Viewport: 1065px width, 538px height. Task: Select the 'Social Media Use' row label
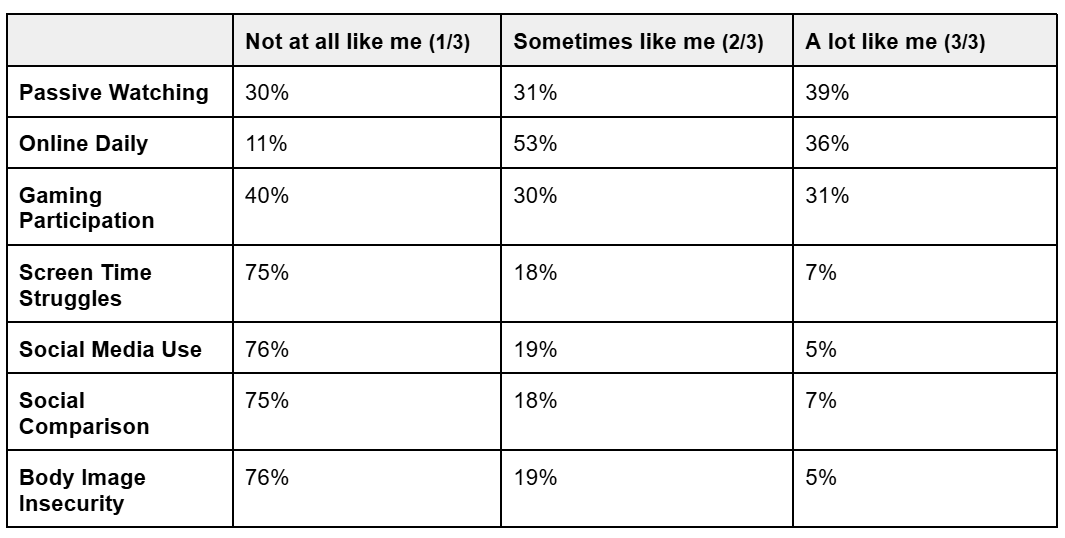(x=111, y=350)
